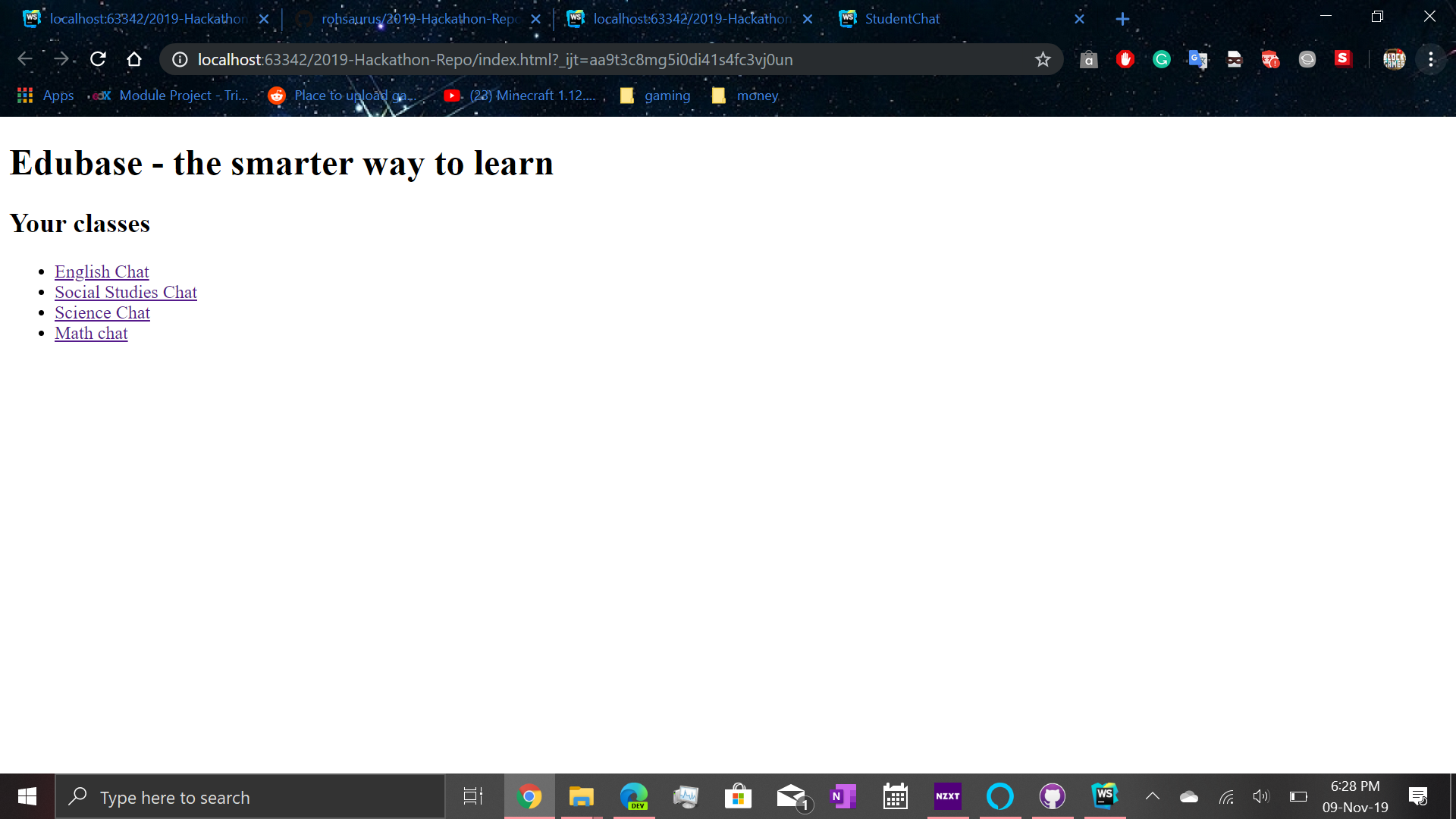Open WebStorm from the taskbar

pos(1105,796)
